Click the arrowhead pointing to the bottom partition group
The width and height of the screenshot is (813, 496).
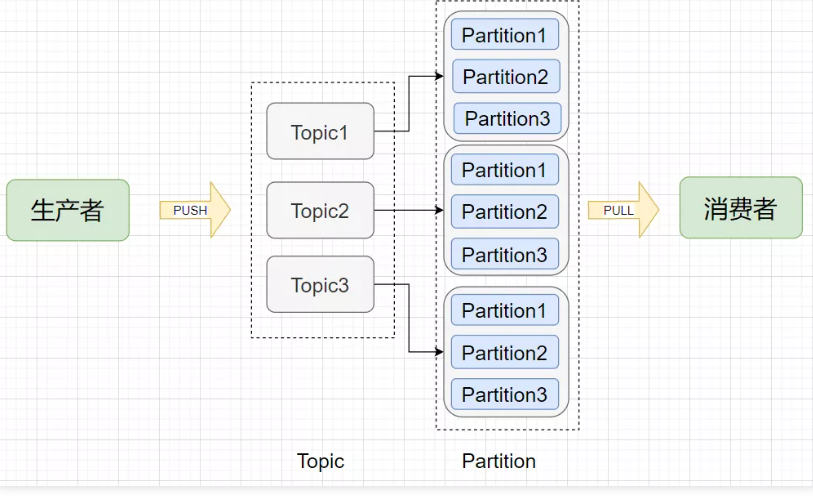tap(438, 352)
